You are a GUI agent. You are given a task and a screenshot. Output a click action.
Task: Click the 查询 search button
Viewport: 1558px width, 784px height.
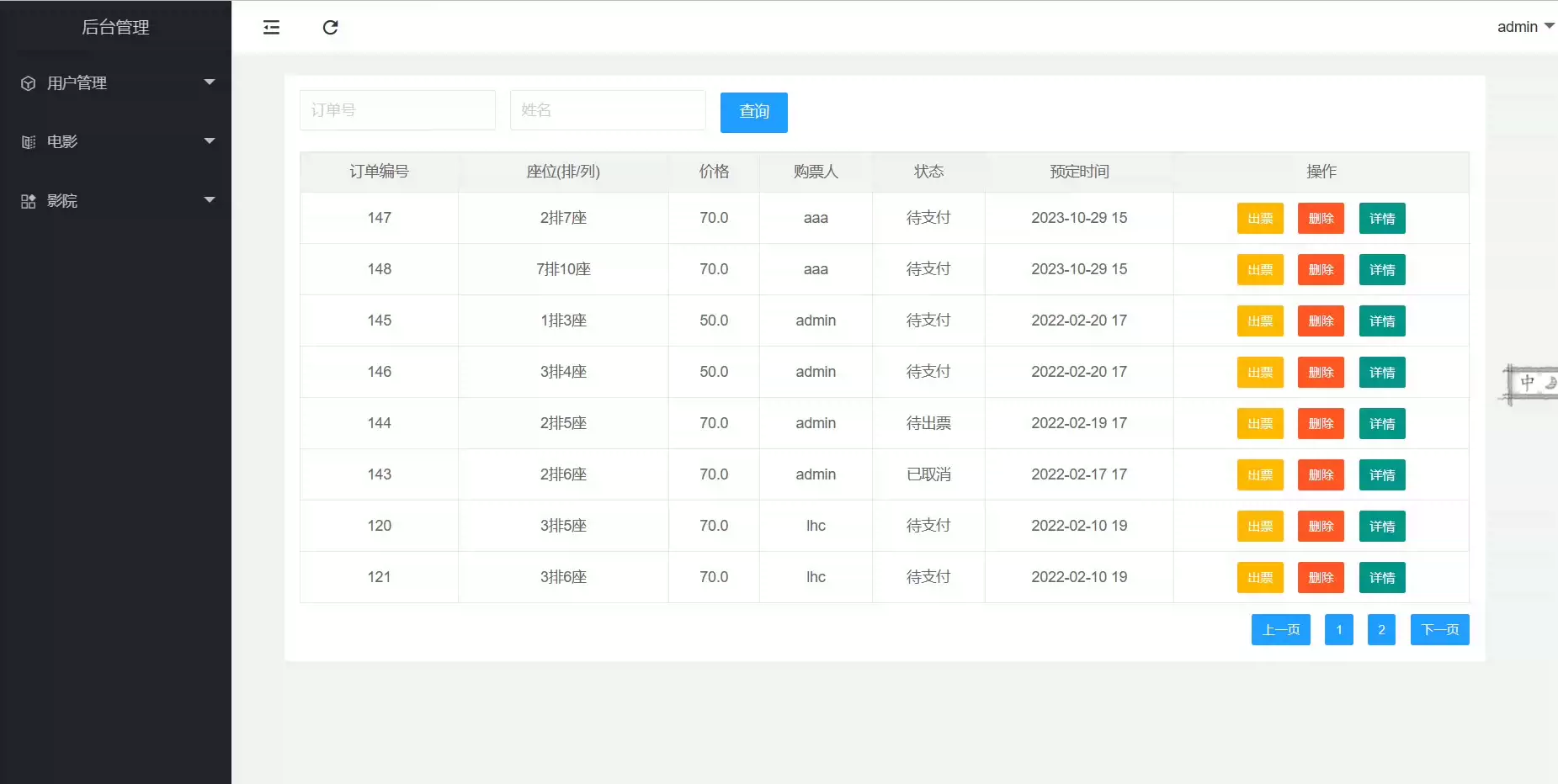753,113
